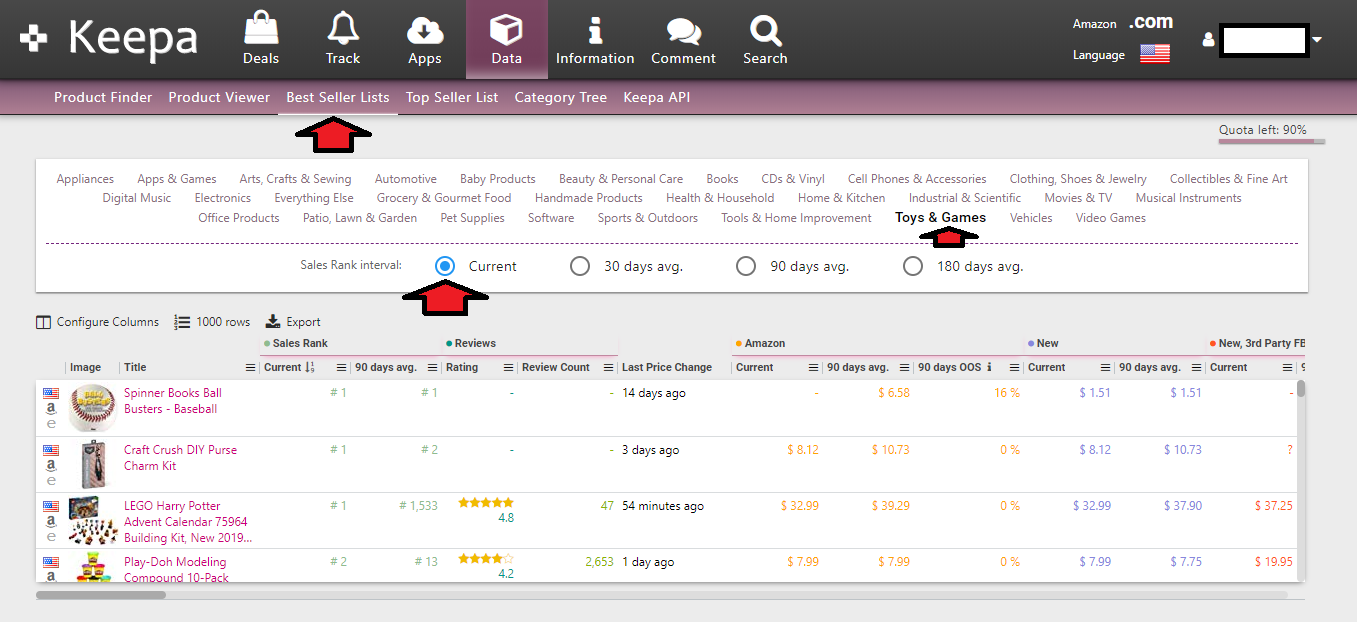Open the Deals shopping bag icon

261,28
